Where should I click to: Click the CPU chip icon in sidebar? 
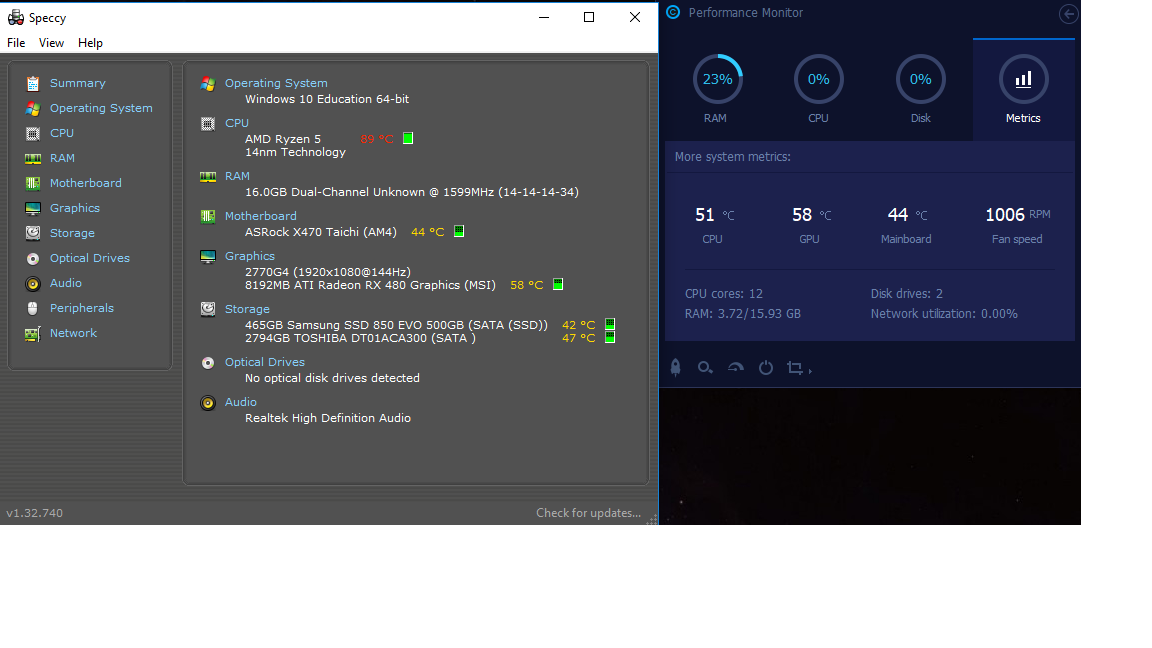[x=32, y=134]
